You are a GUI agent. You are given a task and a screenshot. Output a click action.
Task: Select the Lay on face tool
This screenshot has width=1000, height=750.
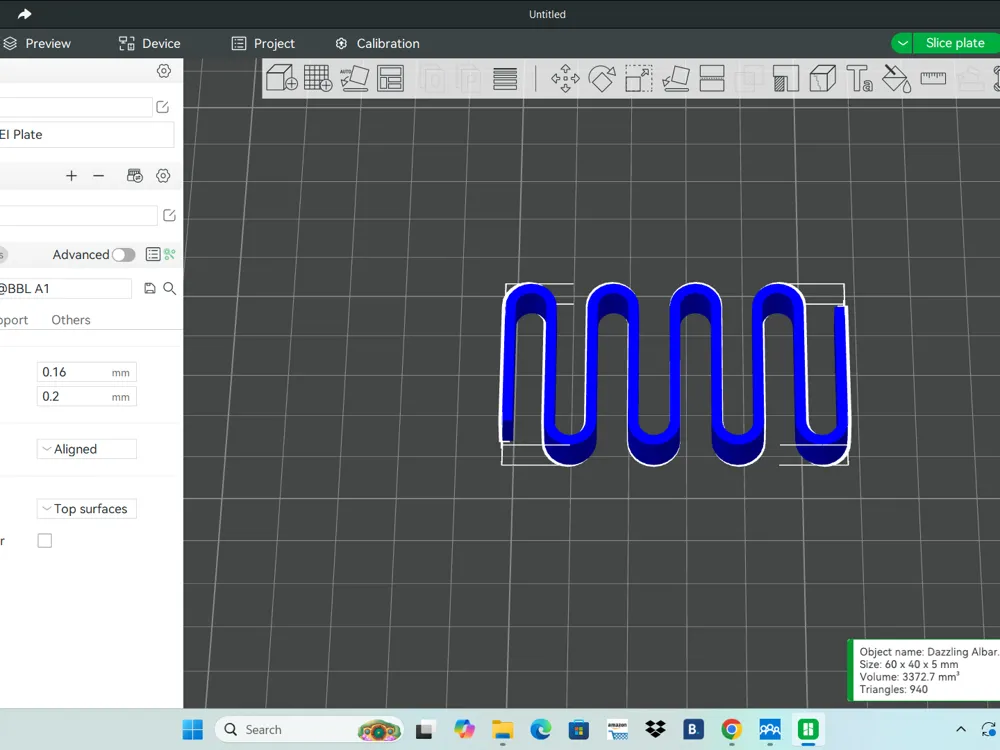(676, 78)
